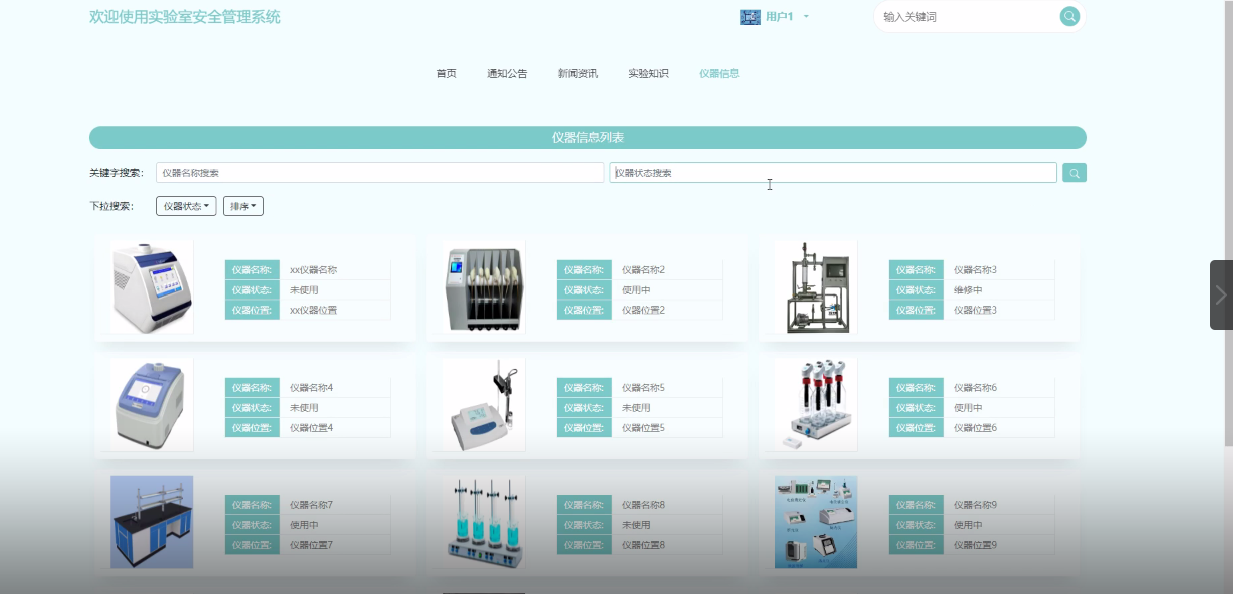Click the thumbnail image of 仪器名称2
This screenshot has height=594, width=1233.
point(481,286)
